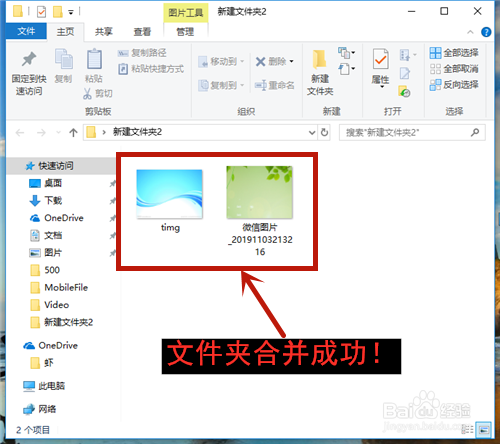
Task: Click the History ribbon icon
Action: click(x=404, y=91)
